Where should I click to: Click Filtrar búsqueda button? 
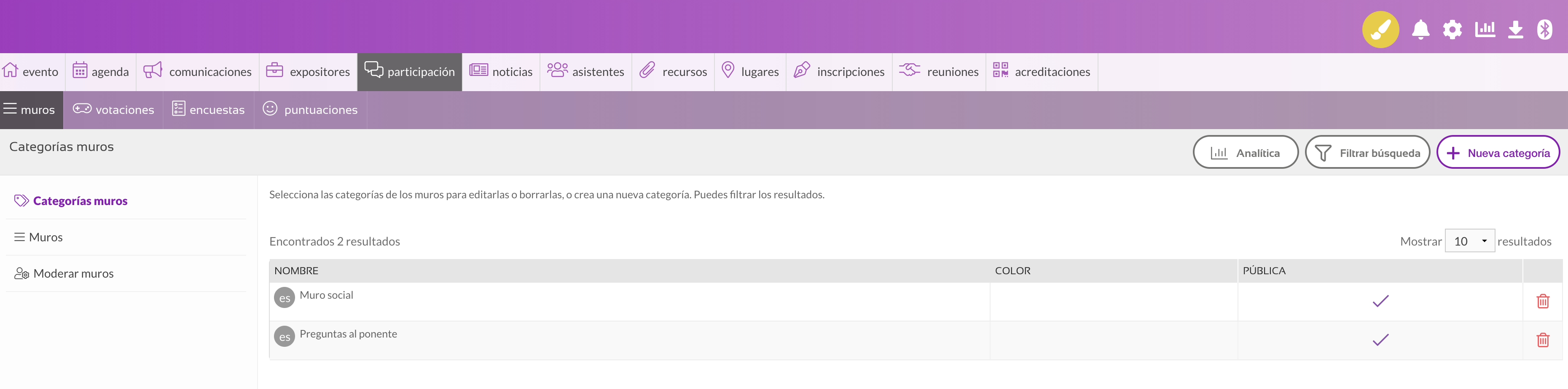pos(1367,152)
